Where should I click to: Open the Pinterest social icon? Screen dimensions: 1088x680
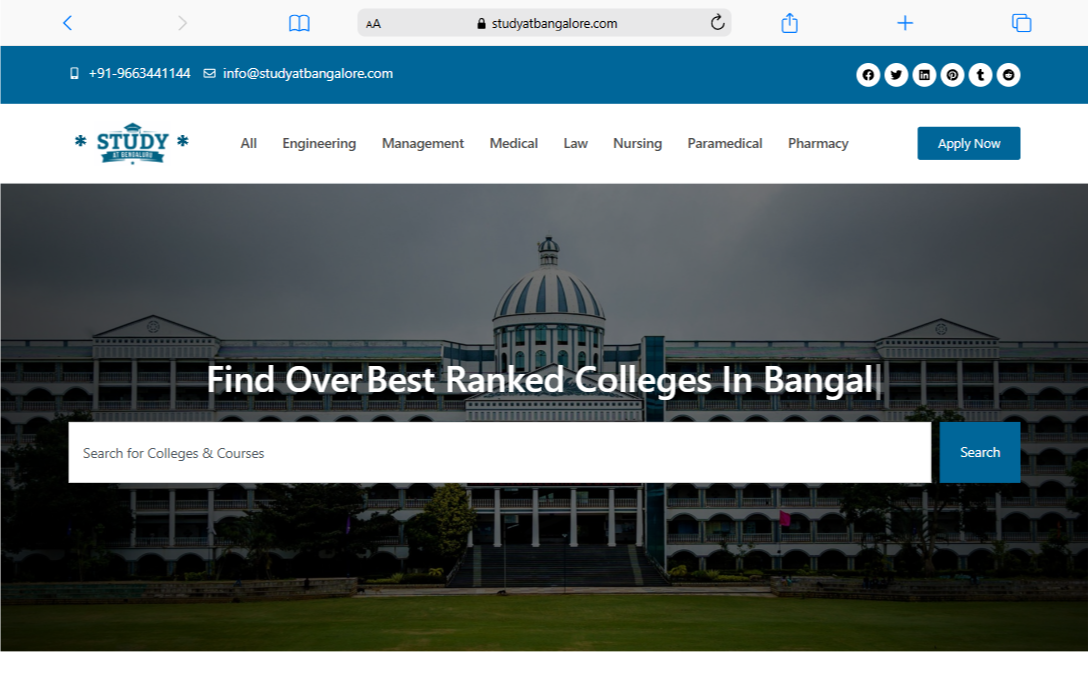pyautogui.click(x=952, y=75)
